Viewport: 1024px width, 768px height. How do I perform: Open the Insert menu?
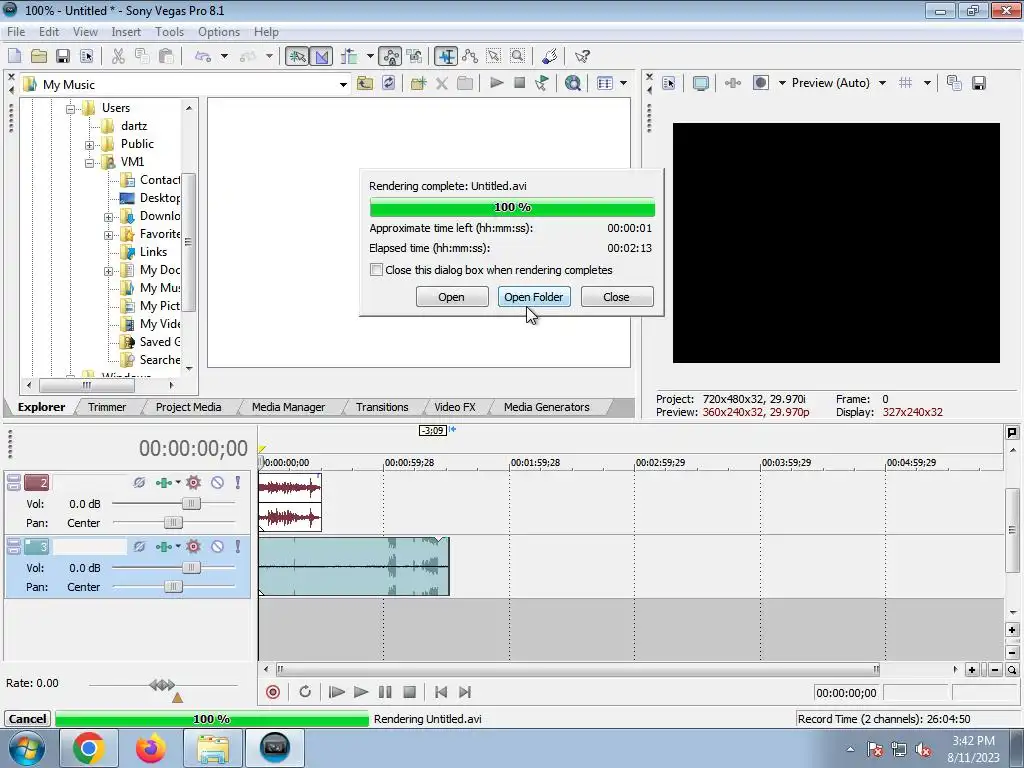point(126,31)
